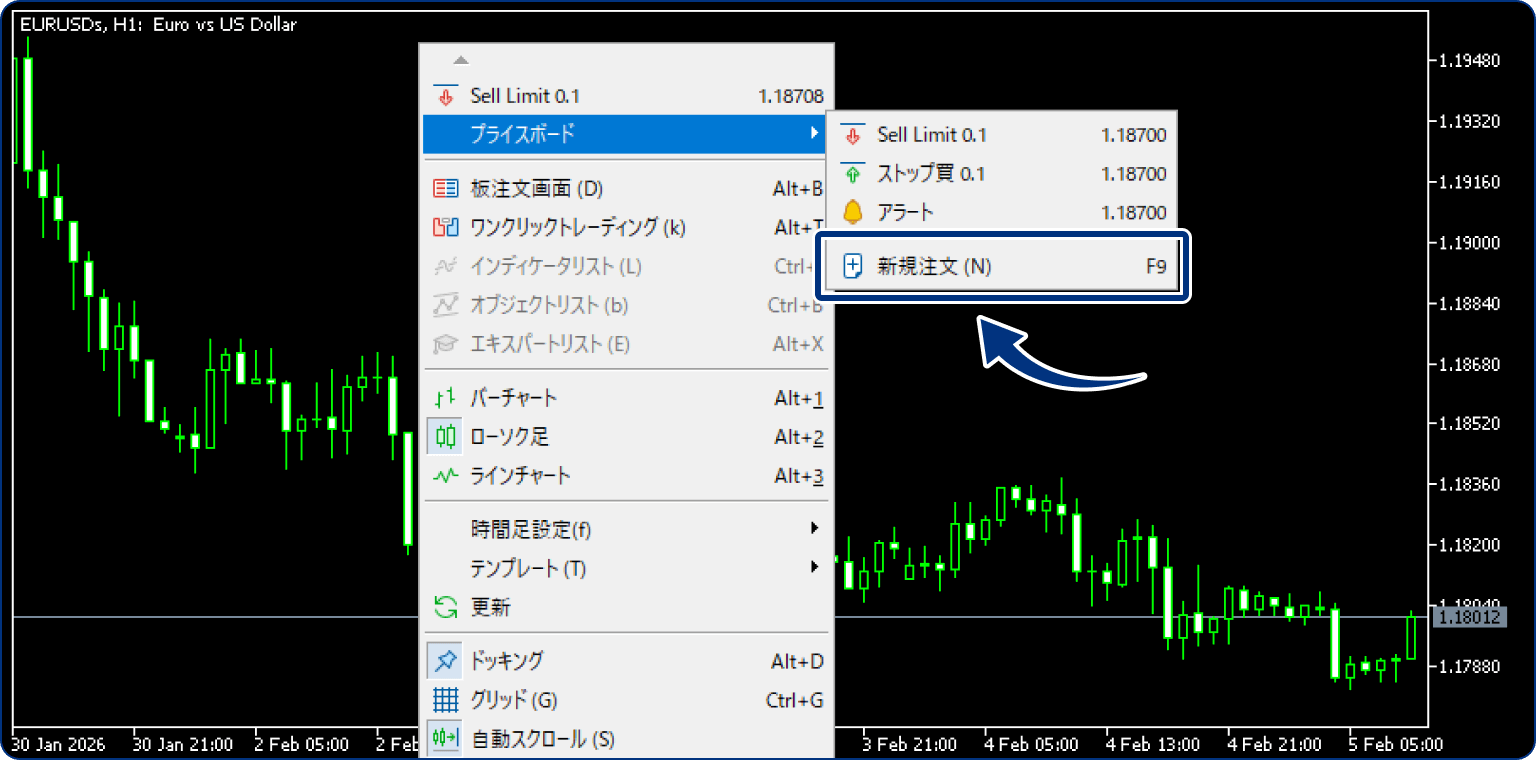Viewport: 1536px width, 760px height.
Task: Select the バーチャート bar chart icon
Action: click(x=446, y=397)
